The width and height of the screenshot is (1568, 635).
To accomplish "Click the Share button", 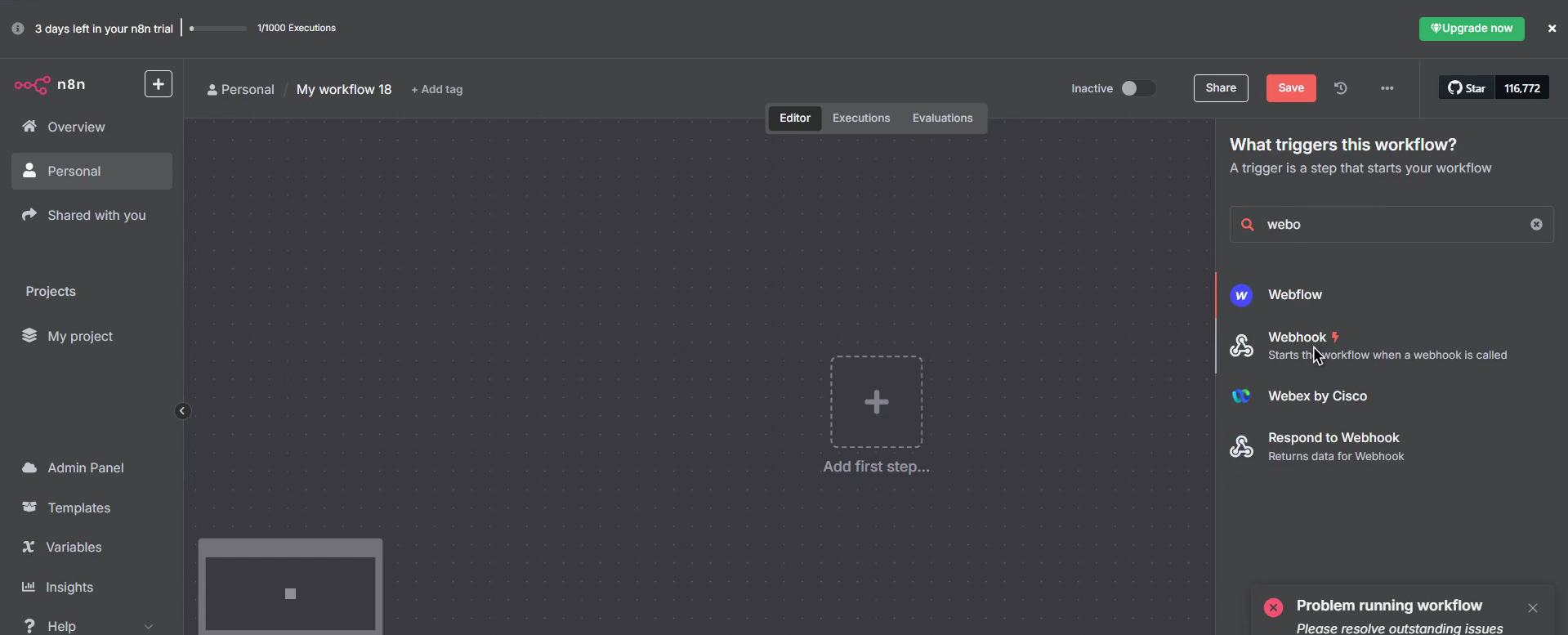I will click(x=1221, y=88).
